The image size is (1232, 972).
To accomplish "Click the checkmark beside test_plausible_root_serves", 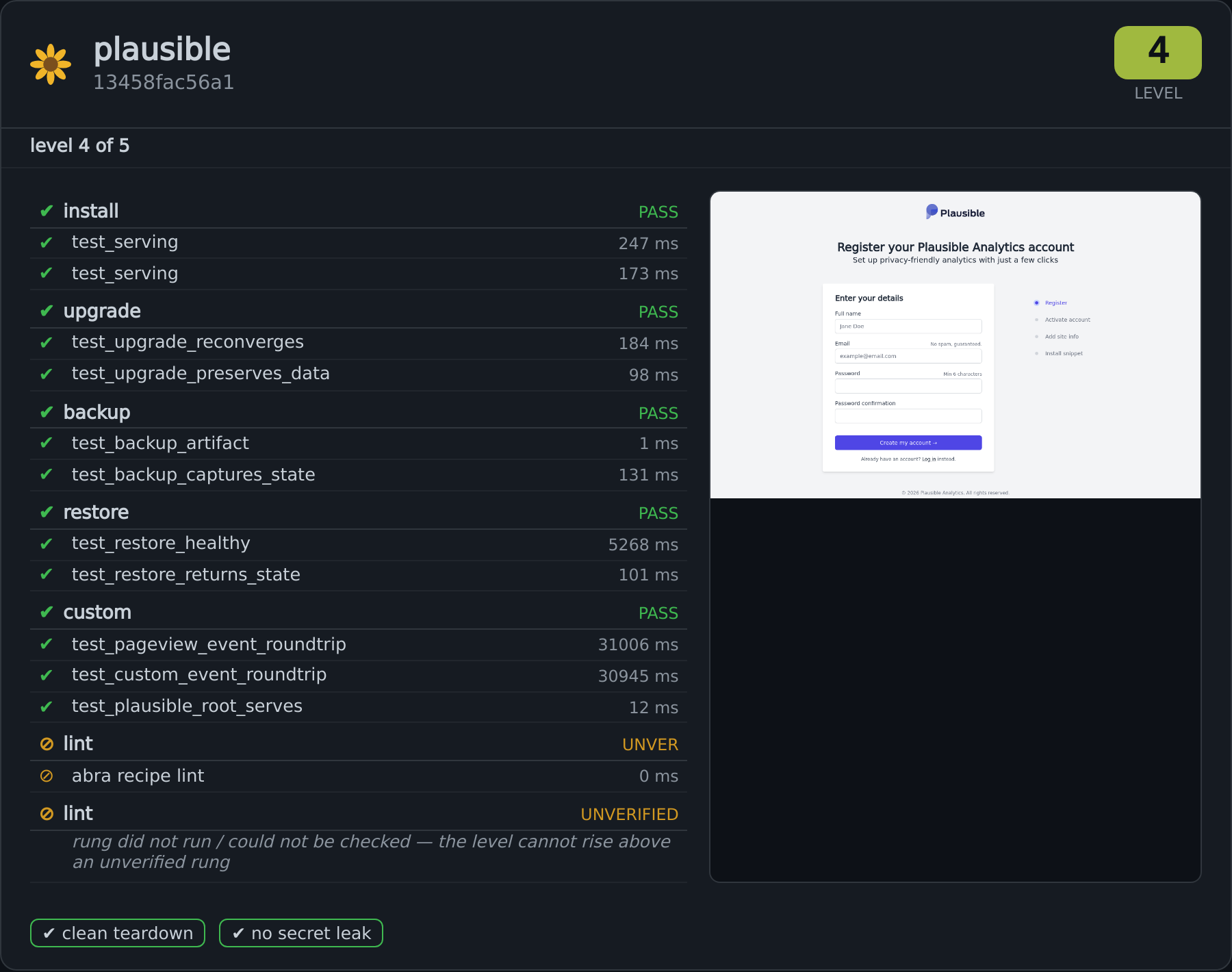I will [x=47, y=706].
